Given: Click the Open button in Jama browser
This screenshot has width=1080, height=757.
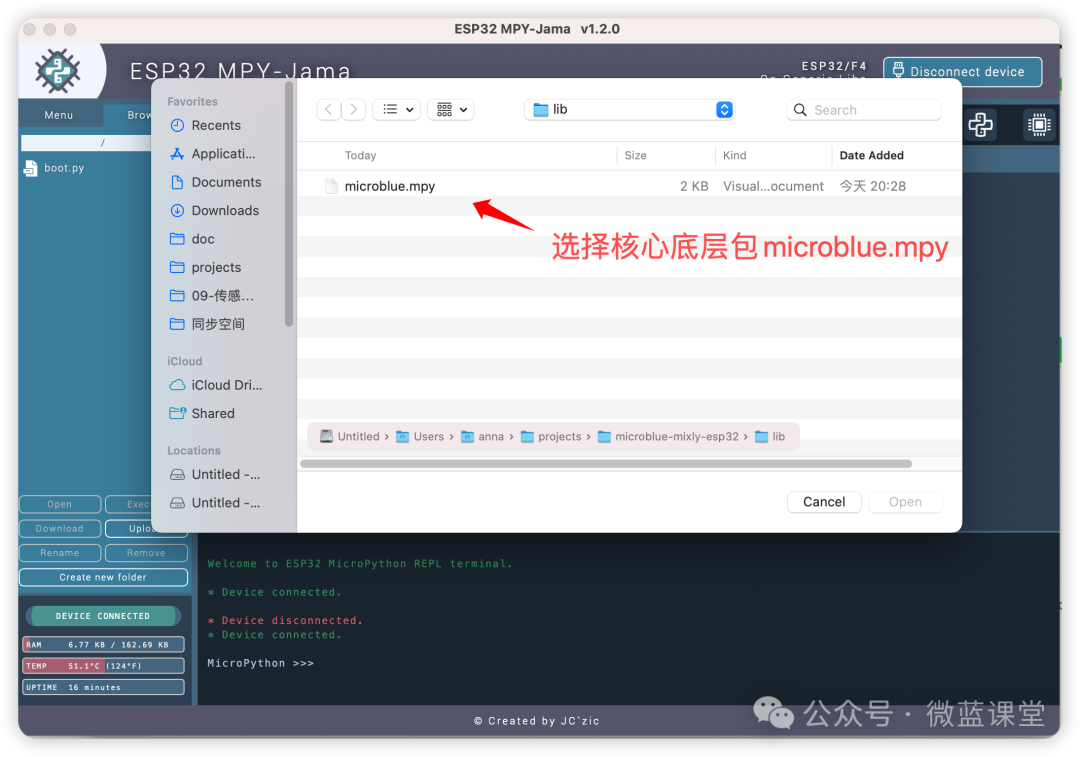Looking at the screenshot, I should [60, 504].
